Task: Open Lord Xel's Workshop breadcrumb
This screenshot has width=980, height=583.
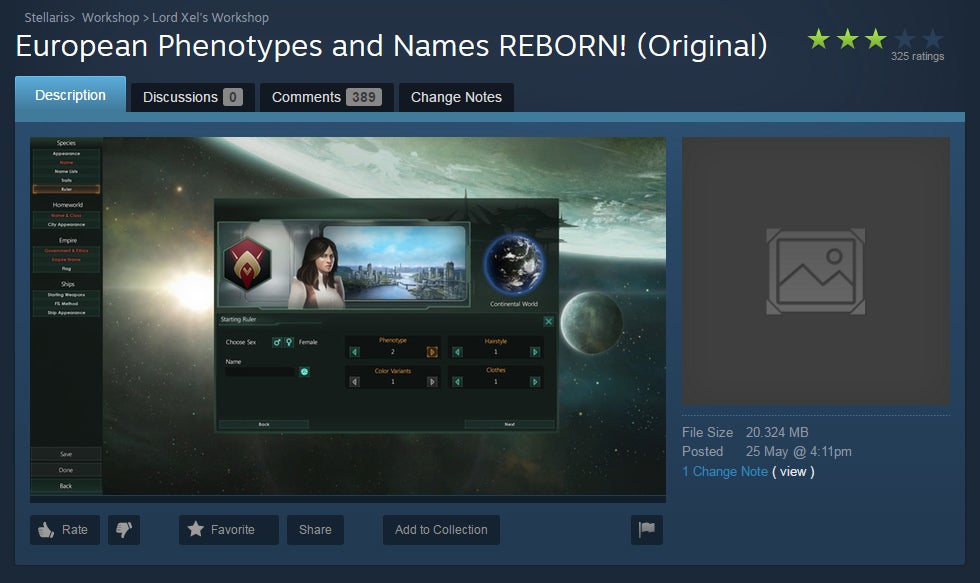Action: pos(211,17)
